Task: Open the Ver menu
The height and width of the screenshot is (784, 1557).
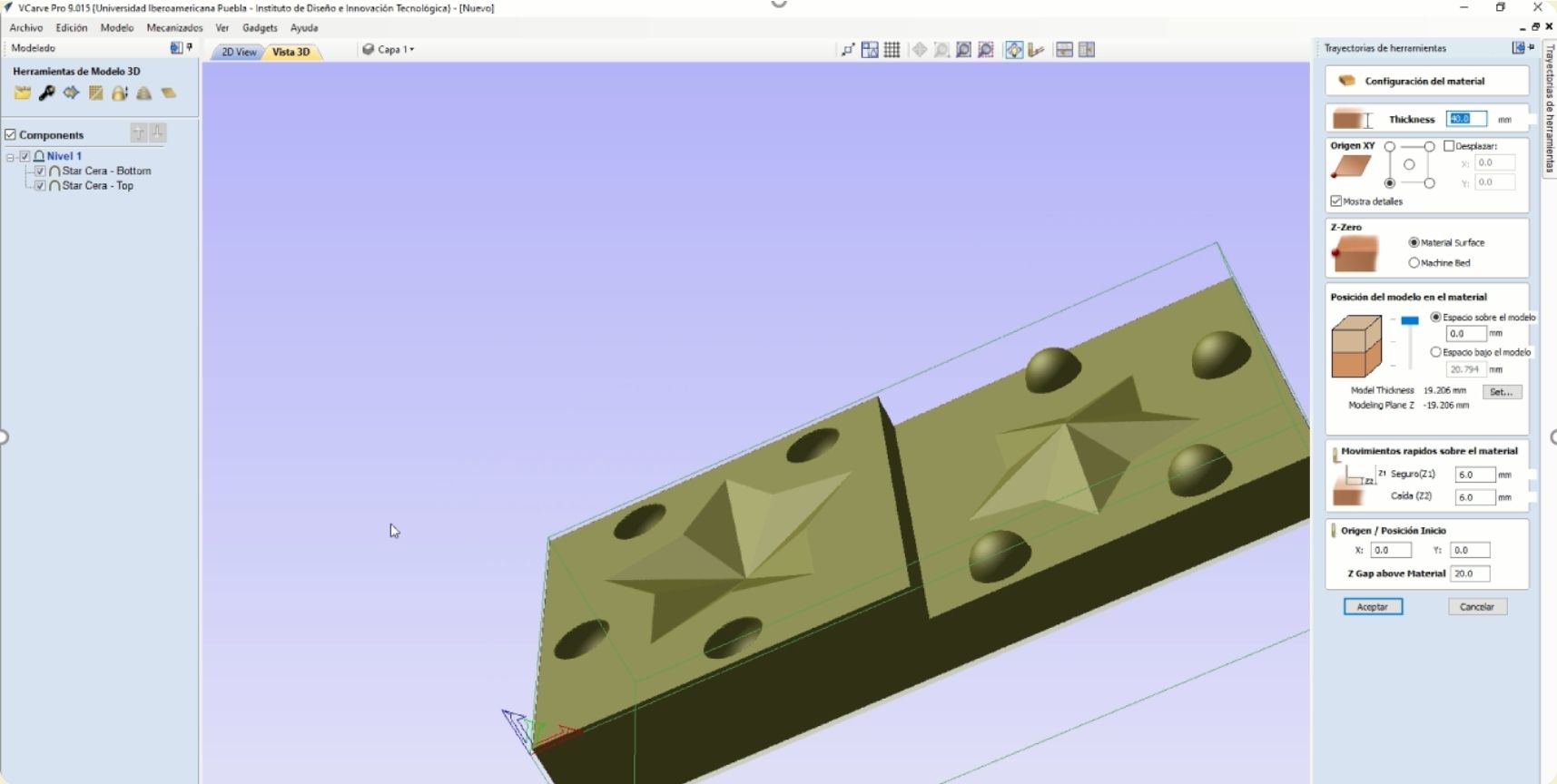Action: point(222,27)
